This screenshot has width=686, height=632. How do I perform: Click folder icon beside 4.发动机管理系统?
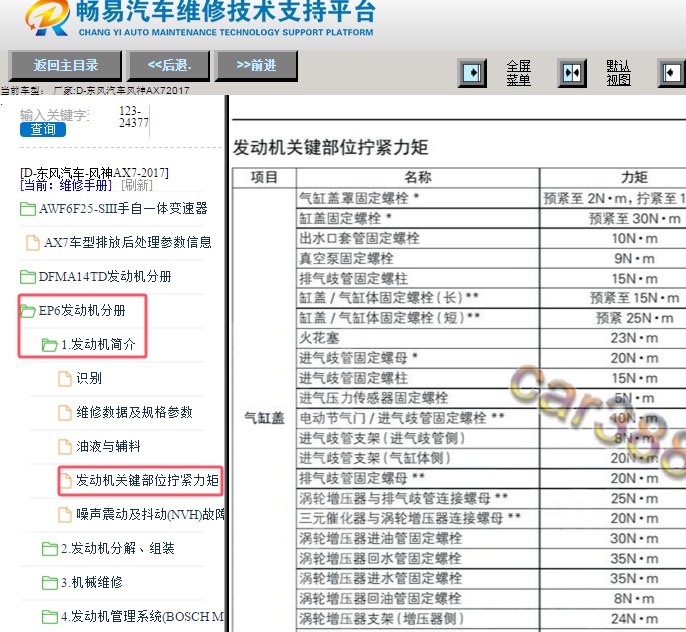click(x=50, y=617)
